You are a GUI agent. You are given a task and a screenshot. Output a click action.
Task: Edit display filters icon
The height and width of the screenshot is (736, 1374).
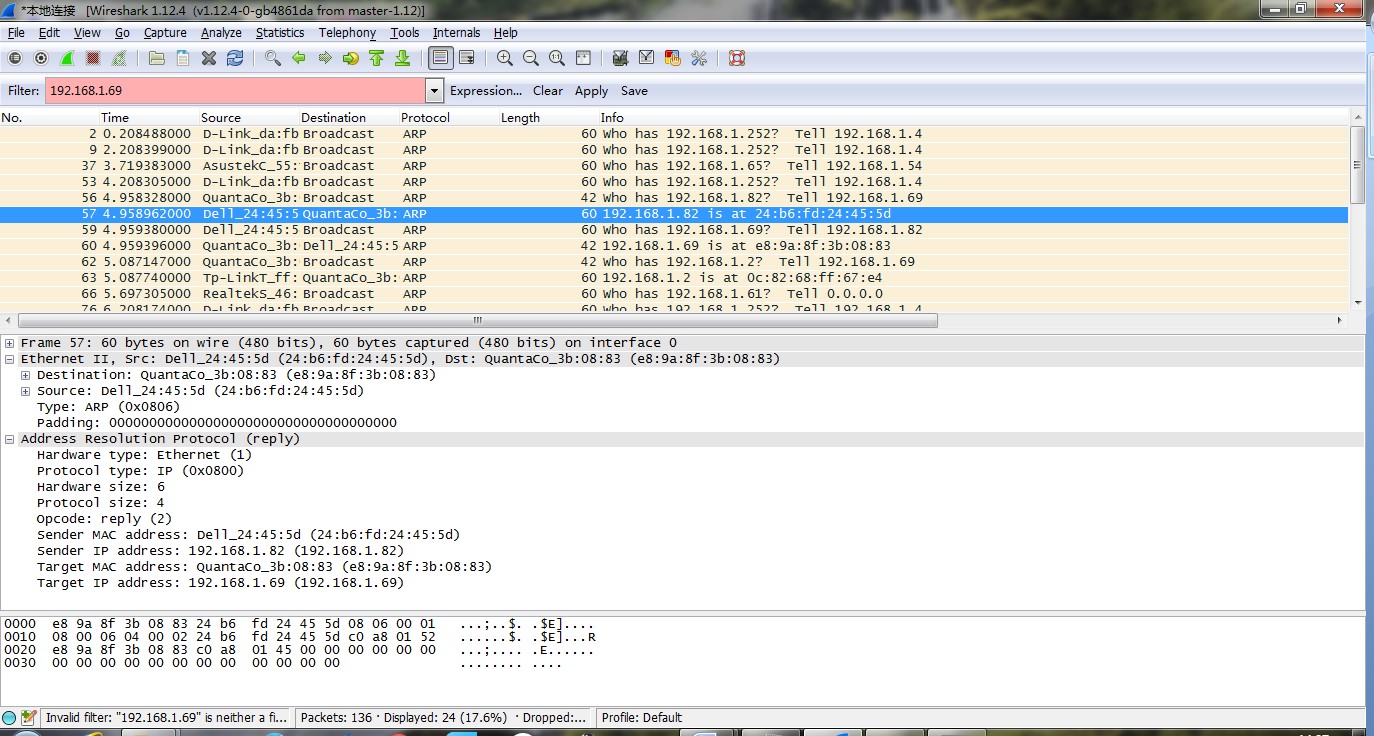[x=646, y=58]
